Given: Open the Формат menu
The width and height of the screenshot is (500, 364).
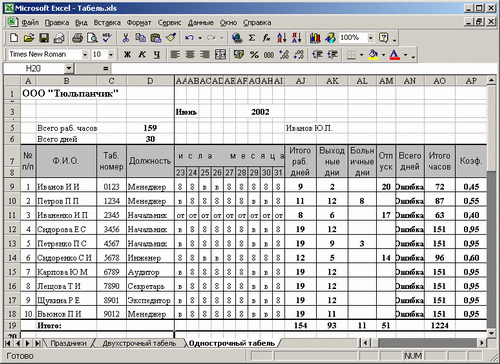Looking at the screenshot, I should click(x=139, y=23).
